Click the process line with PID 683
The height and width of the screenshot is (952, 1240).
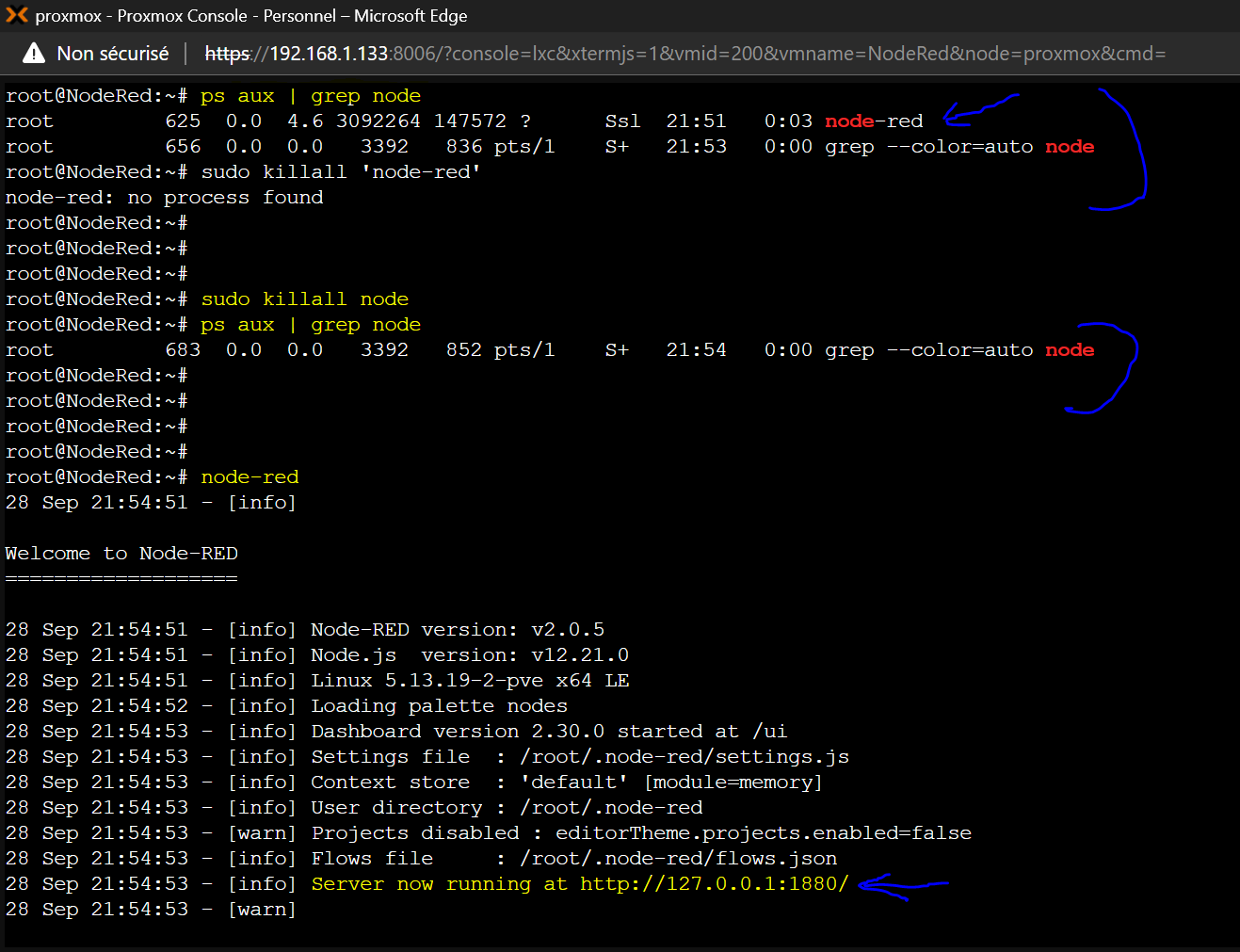[x=550, y=350]
